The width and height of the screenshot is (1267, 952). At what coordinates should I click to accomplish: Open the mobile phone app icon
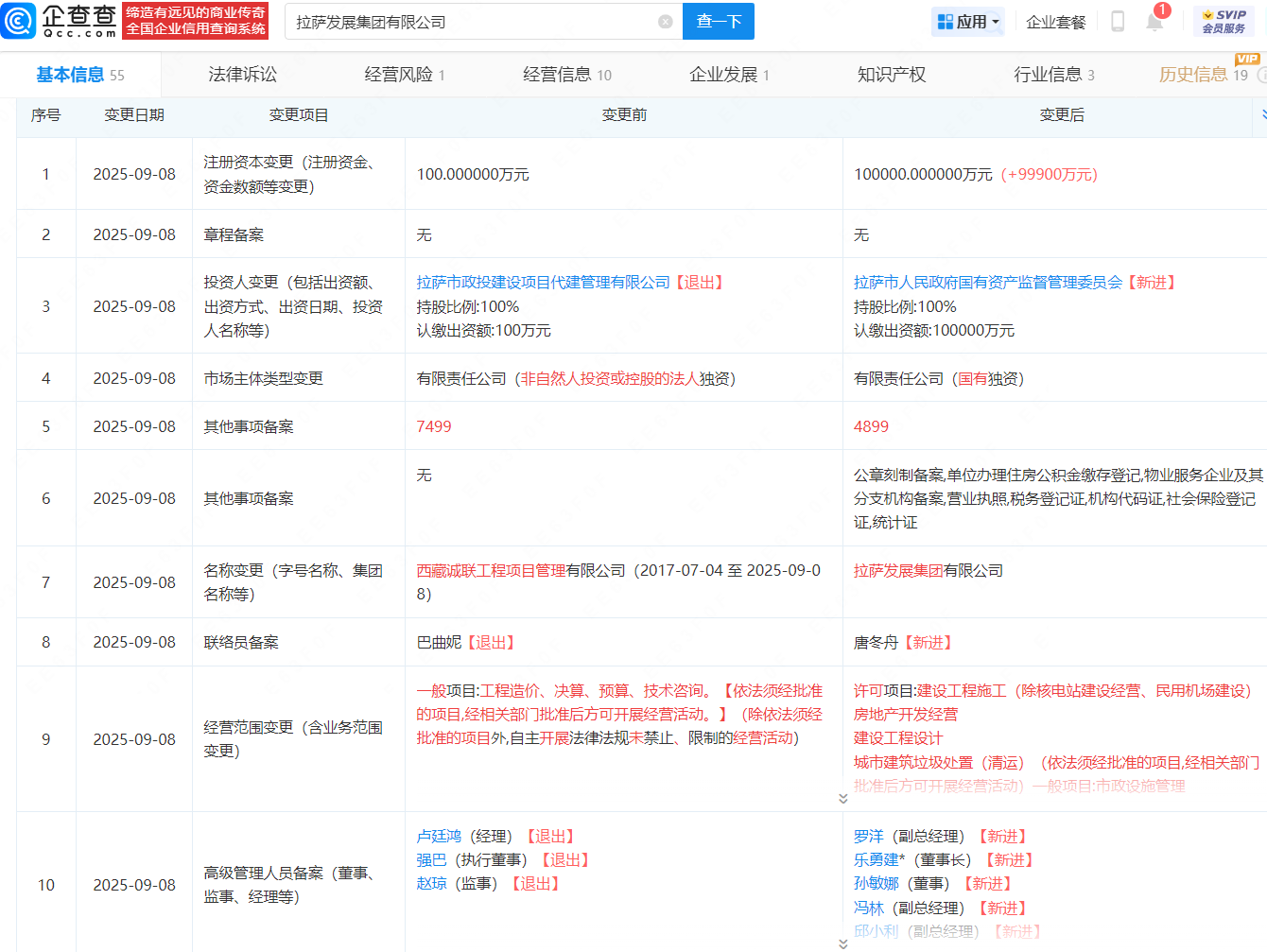1117,22
